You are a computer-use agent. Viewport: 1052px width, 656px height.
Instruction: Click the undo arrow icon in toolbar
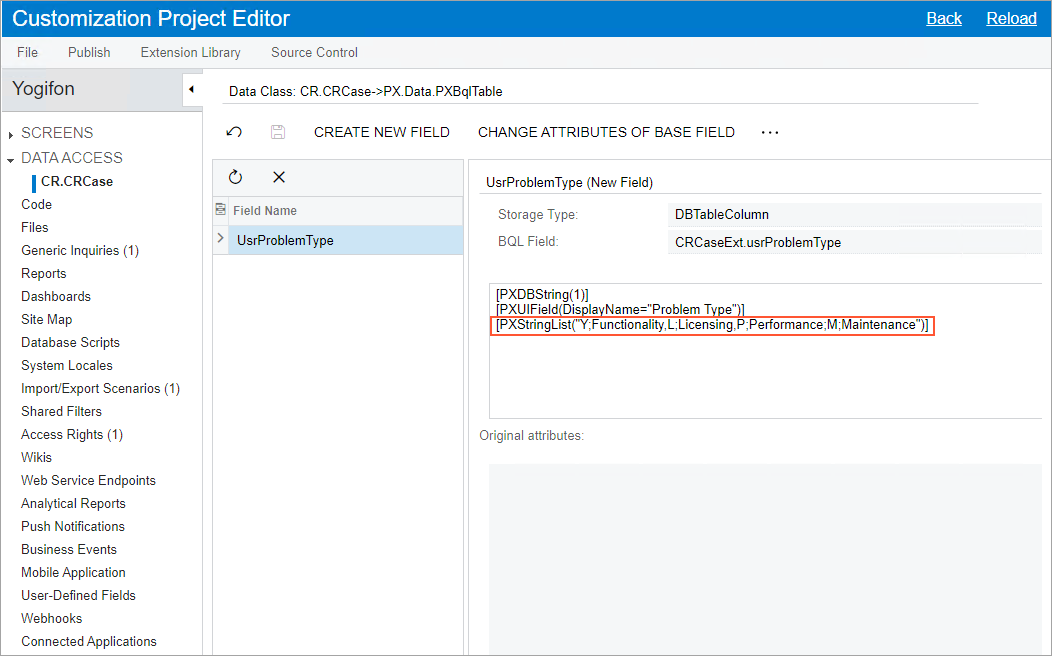[x=234, y=132]
